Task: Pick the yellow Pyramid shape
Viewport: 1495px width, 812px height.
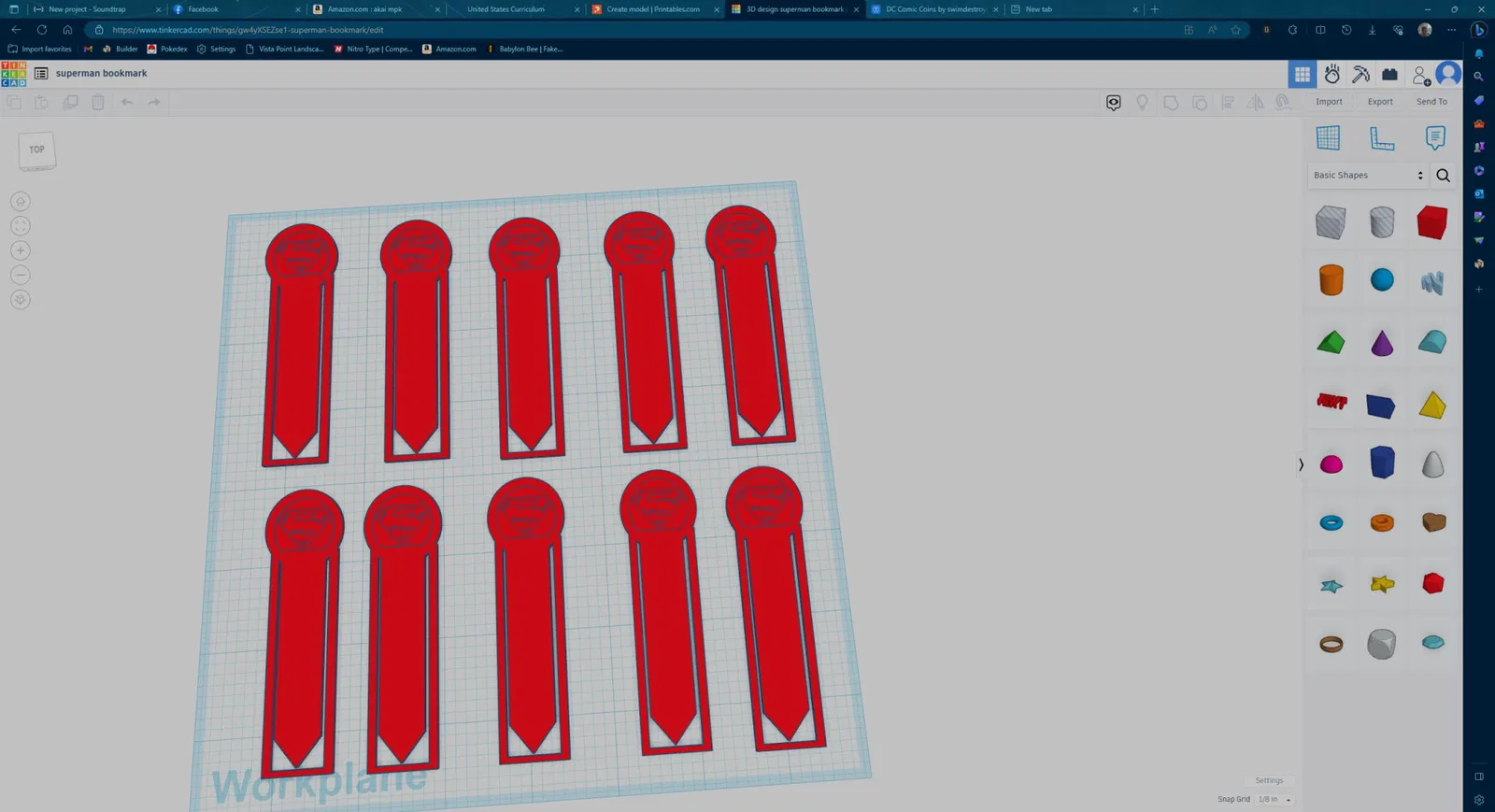Action: point(1432,405)
